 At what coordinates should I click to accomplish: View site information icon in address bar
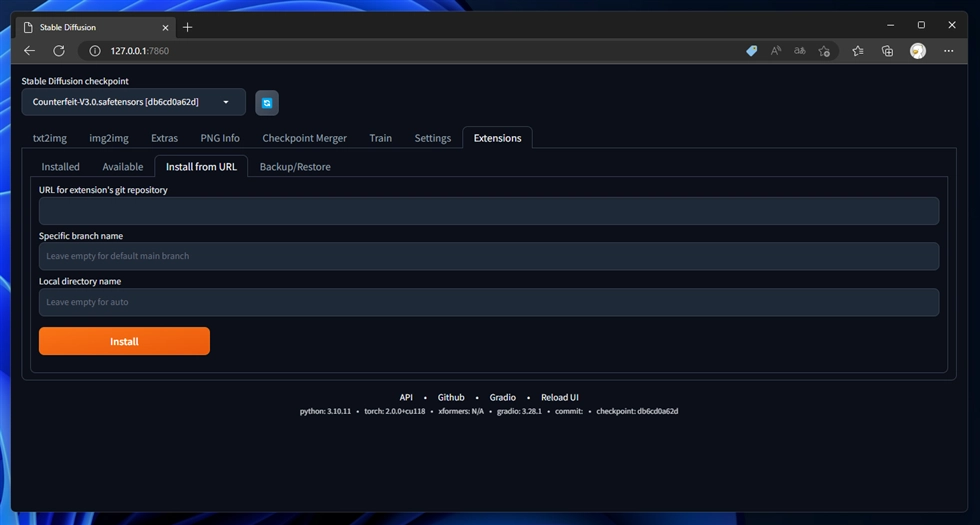95,51
